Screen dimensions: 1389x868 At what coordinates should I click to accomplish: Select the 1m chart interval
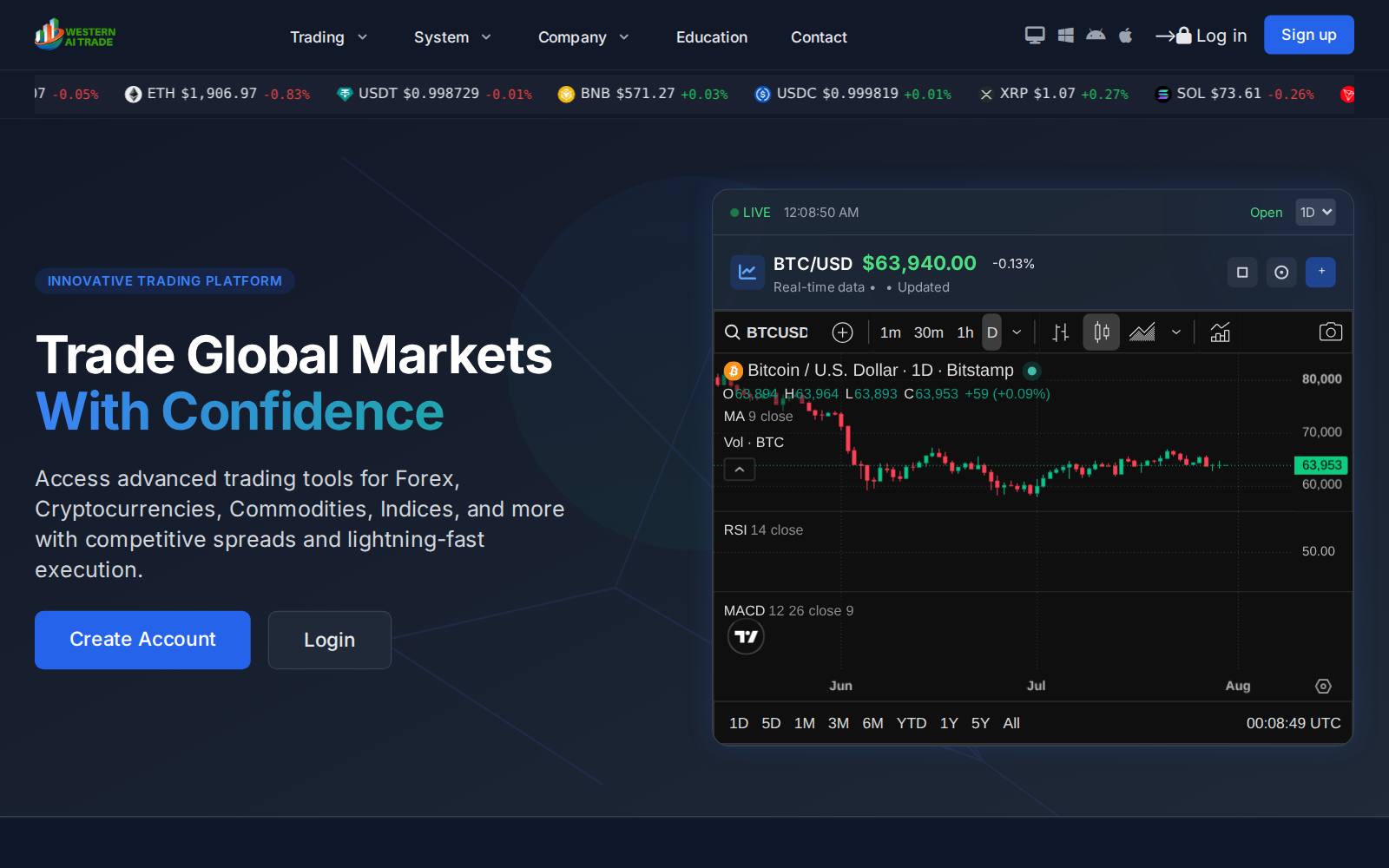coord(890,332)
